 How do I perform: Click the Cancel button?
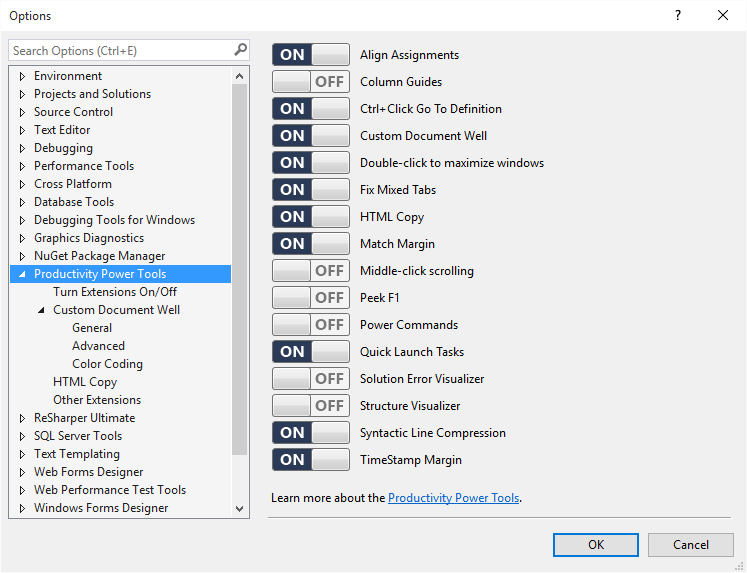click(x=690, y=544)
